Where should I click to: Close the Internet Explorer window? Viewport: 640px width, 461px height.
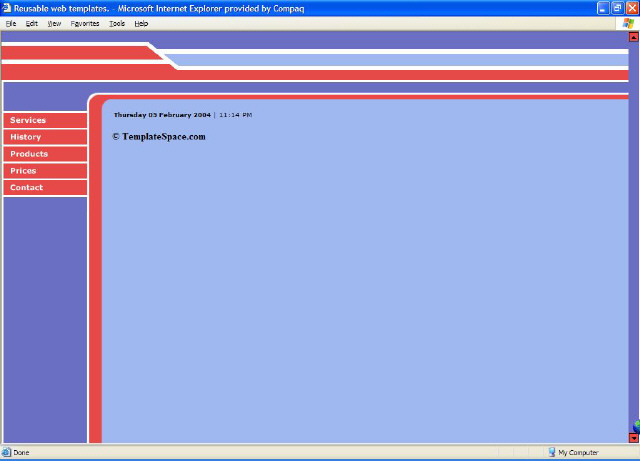click(631, 8)
